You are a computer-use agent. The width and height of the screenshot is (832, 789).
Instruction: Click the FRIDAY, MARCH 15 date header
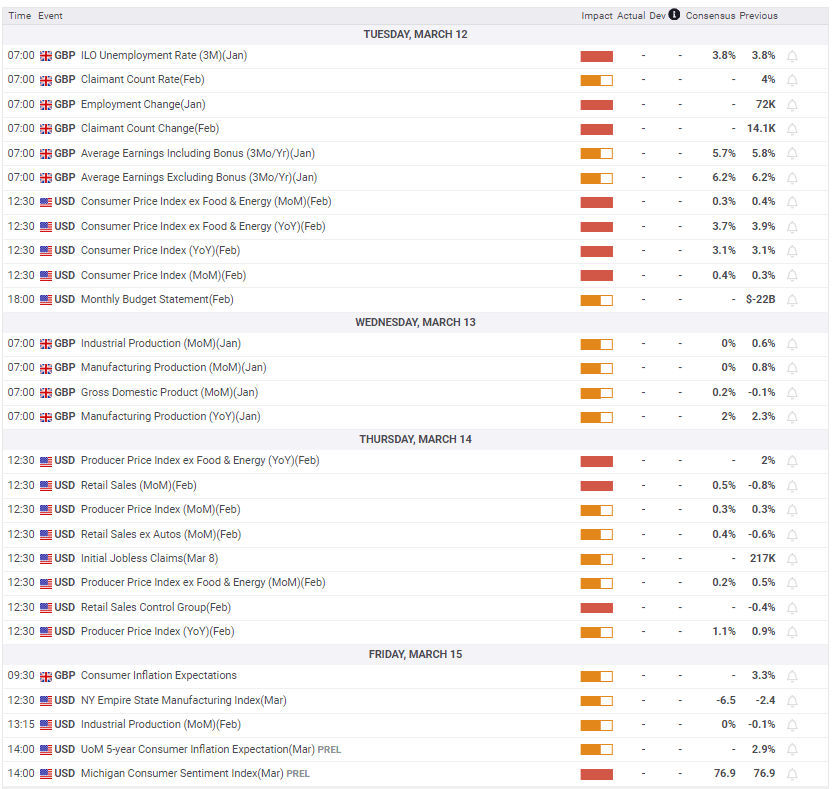[415, 654]
